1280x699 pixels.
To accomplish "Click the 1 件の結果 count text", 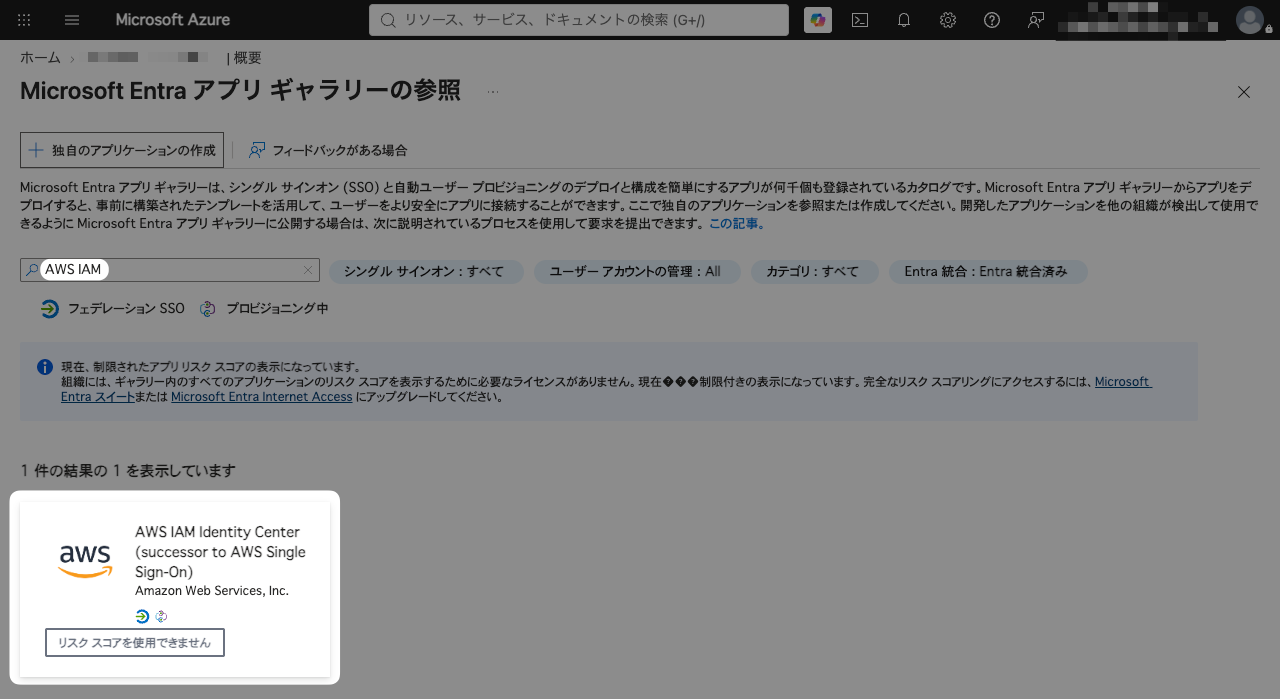I will coord(128,470).
